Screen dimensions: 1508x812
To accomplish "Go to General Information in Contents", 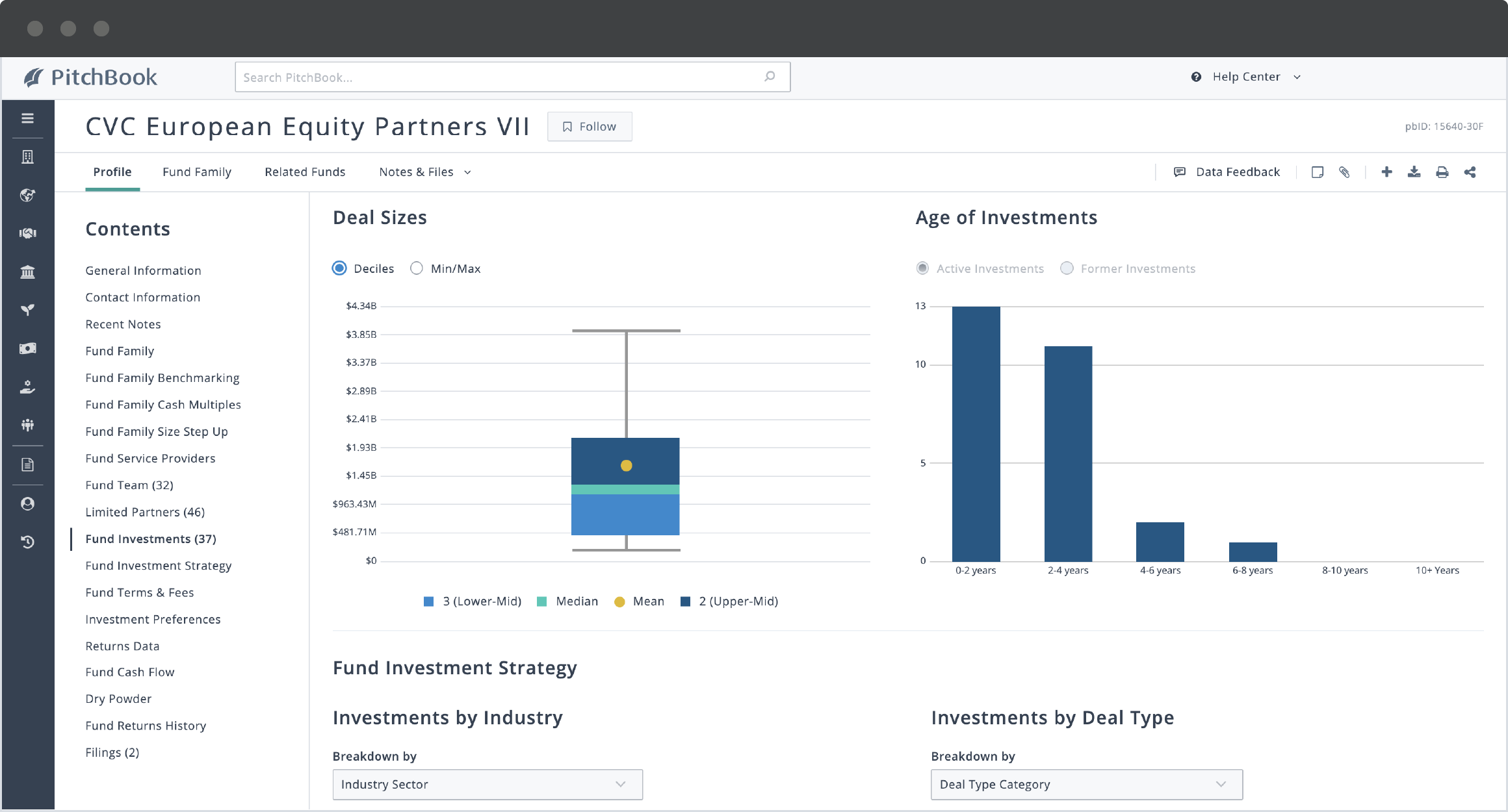I will tap(143, 271).
